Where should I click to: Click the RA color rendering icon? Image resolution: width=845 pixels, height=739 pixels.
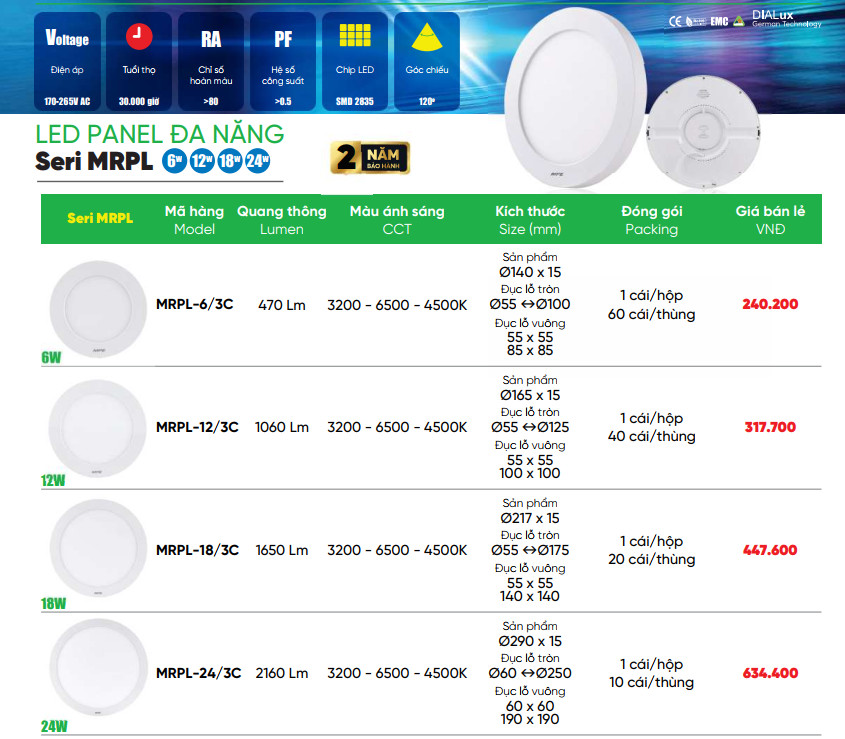(211, 39)
